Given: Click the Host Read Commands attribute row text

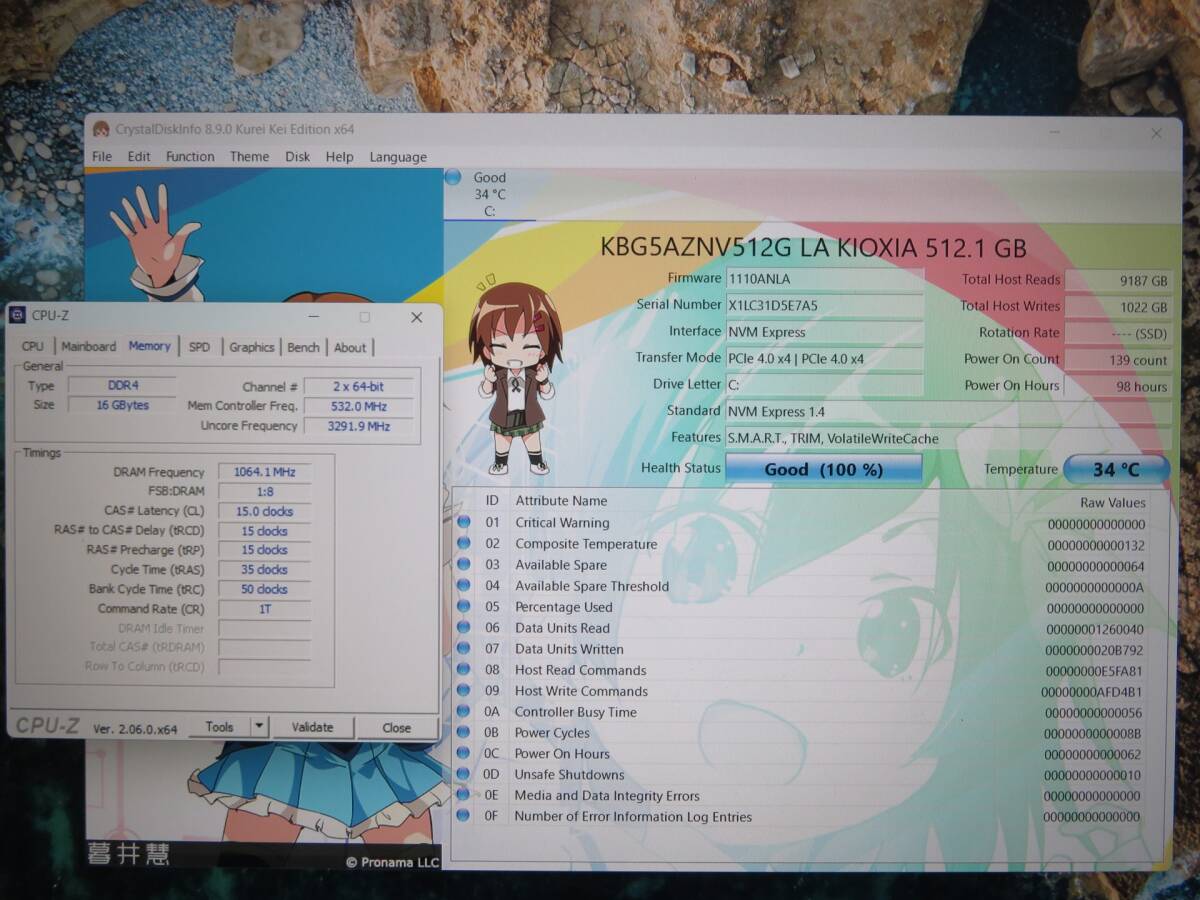Looking at the screenshot, I should (x=580, y=670).
